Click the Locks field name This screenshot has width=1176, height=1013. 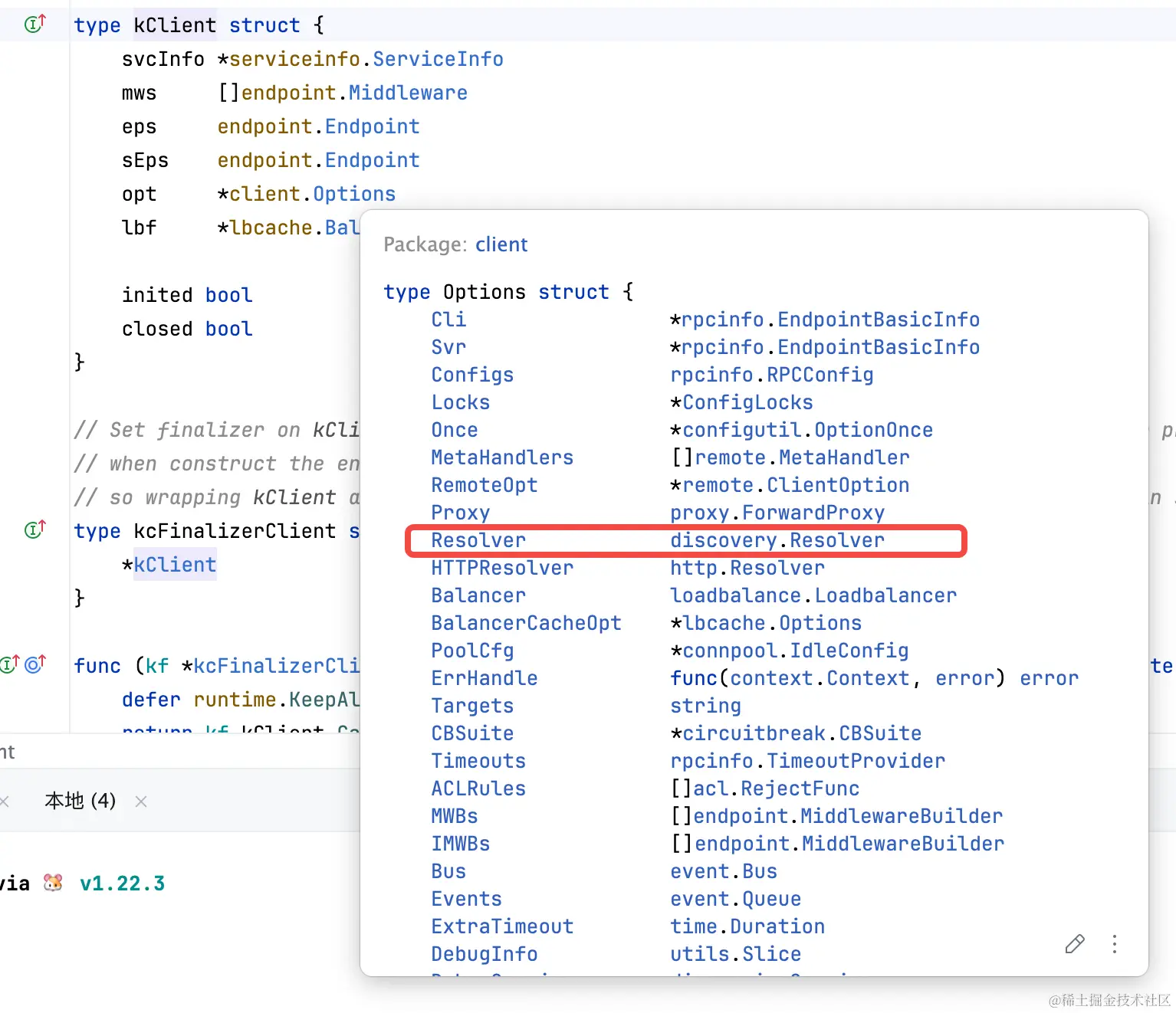coord(461,402)
